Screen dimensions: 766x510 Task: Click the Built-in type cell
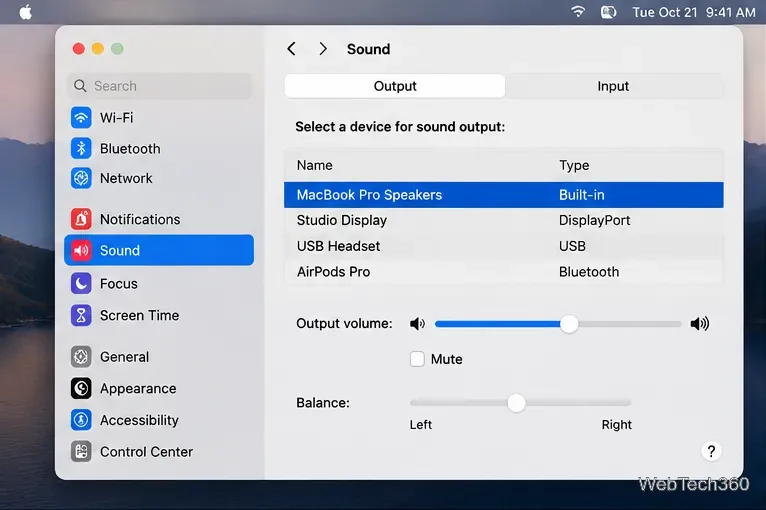581,195
